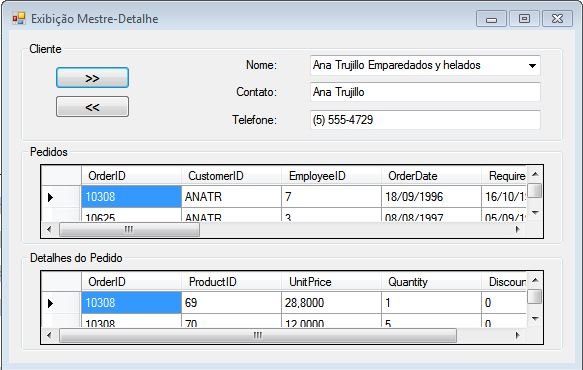Click OrderID column header in Pedidos grid
The height and width of the screenshot is (370, 583).
click(131, 176)
